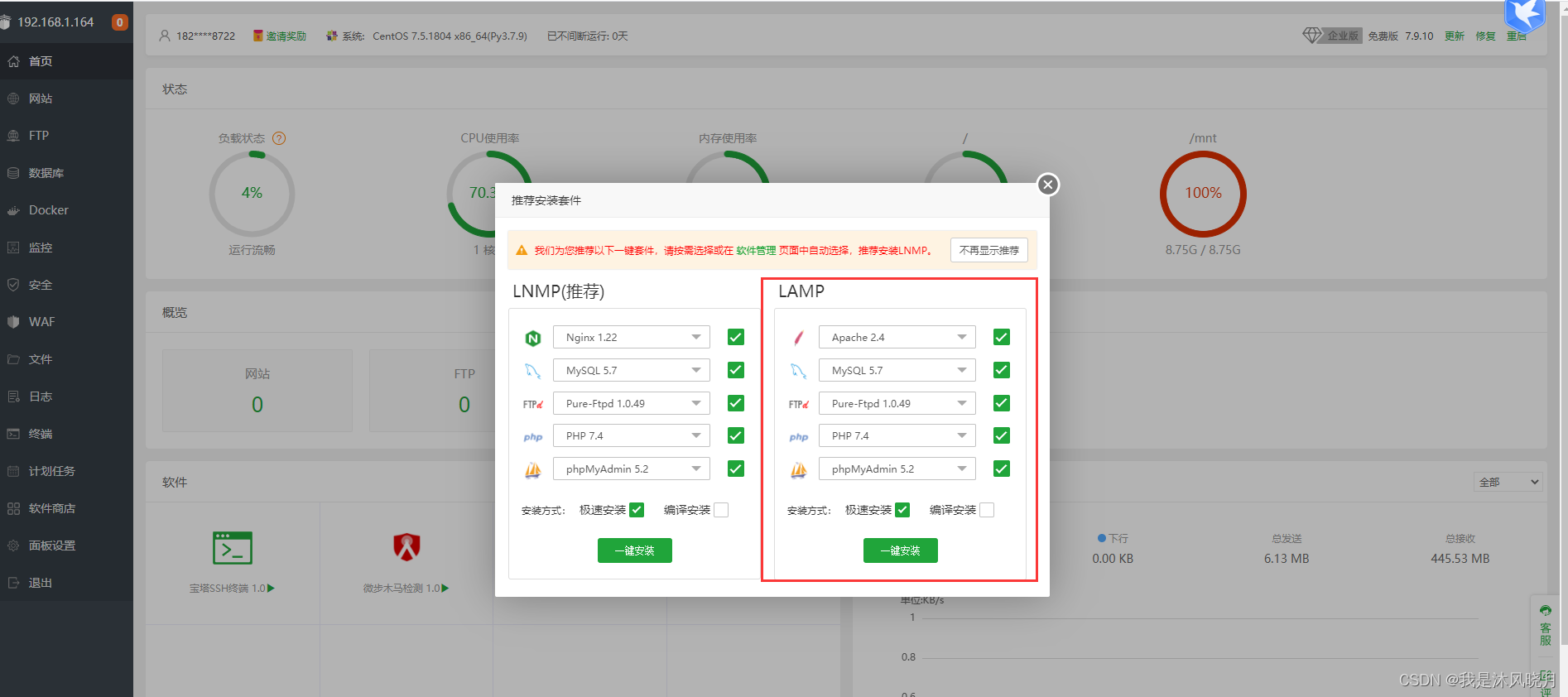Image resolution: width=1568 pixels, height=697 pixels.
Task: Click the terminal icon beside 终端
Action: (13, 434)
